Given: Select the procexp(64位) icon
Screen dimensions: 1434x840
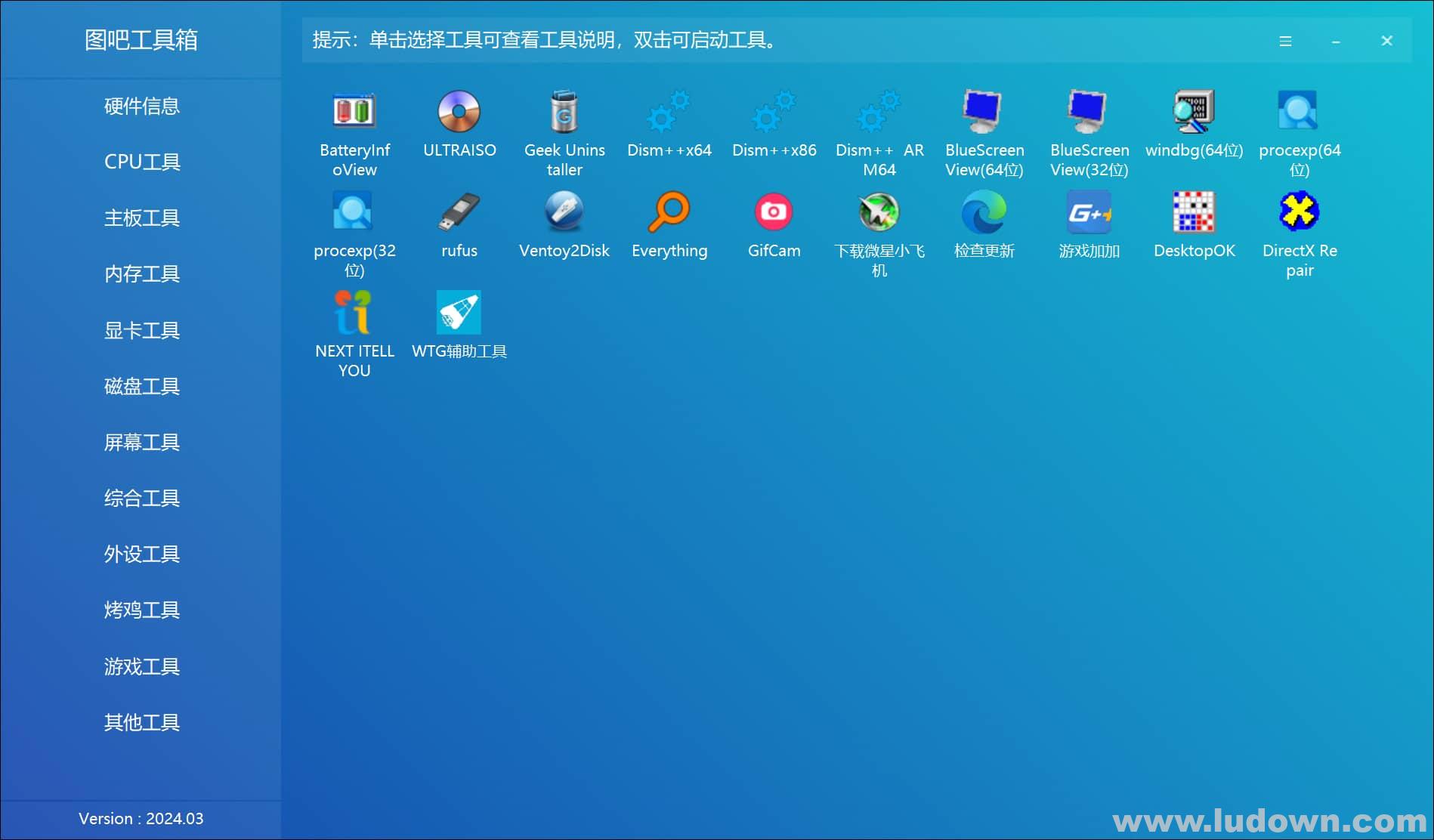Looking at the screenshot, I should [x=1299, y=111].
